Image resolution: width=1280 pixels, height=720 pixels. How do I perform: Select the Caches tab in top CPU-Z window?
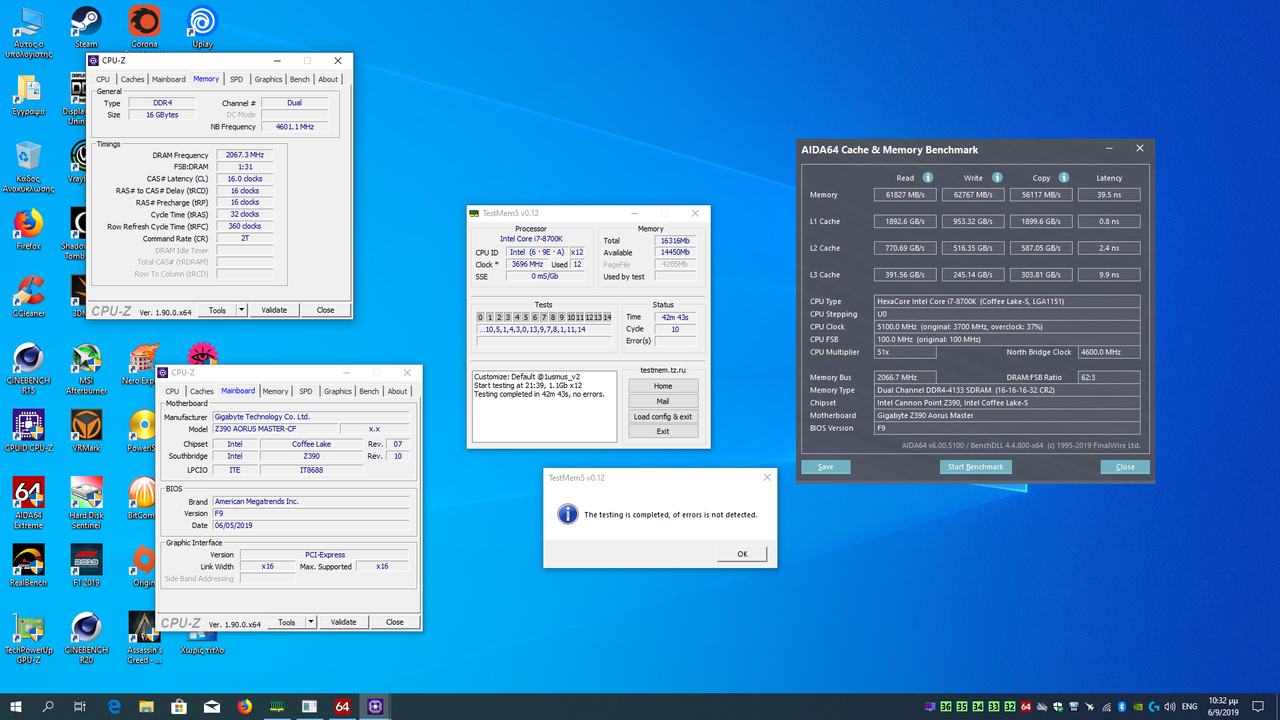132,79
